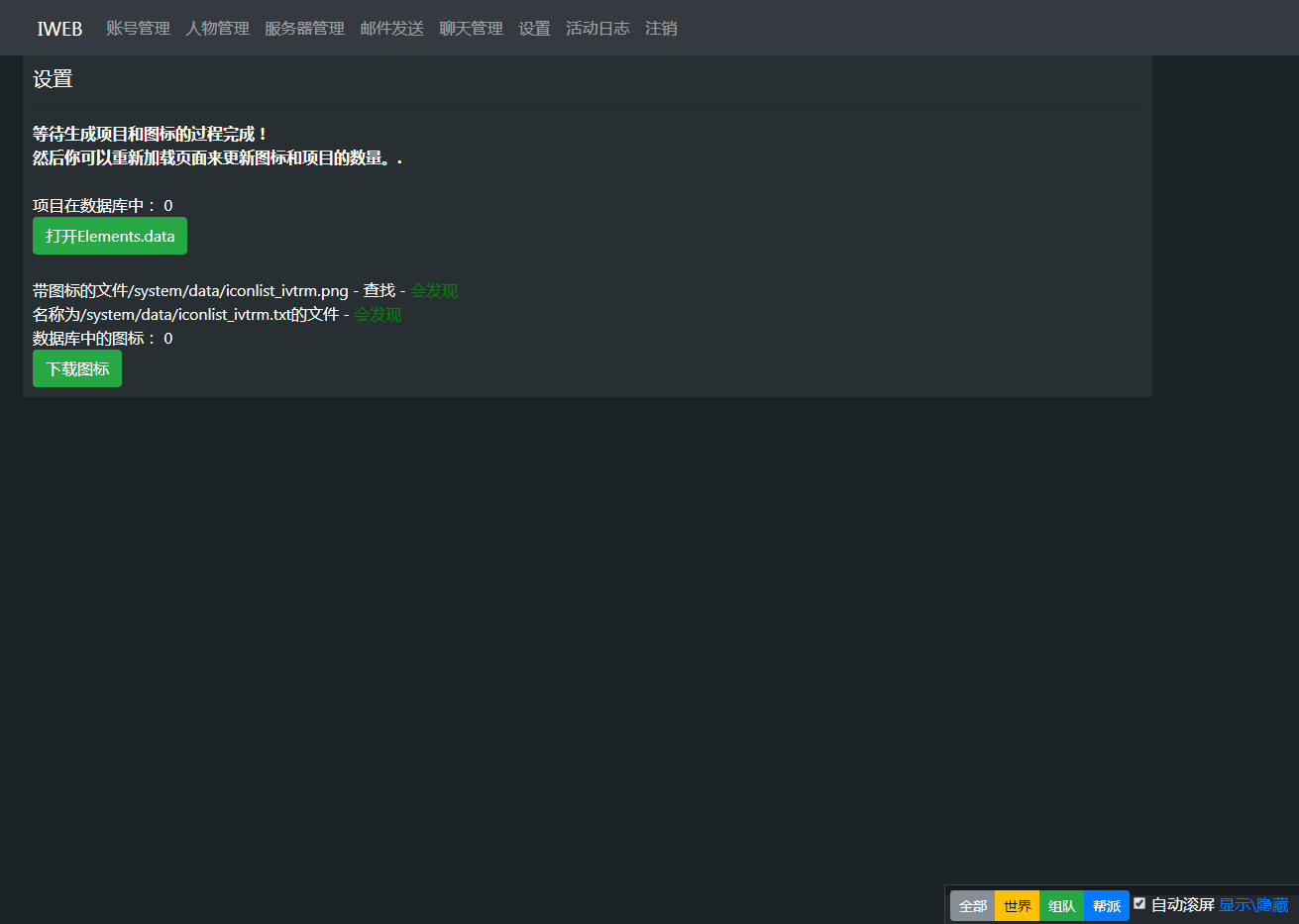Click the IWEB brand logo

point(58,28)
